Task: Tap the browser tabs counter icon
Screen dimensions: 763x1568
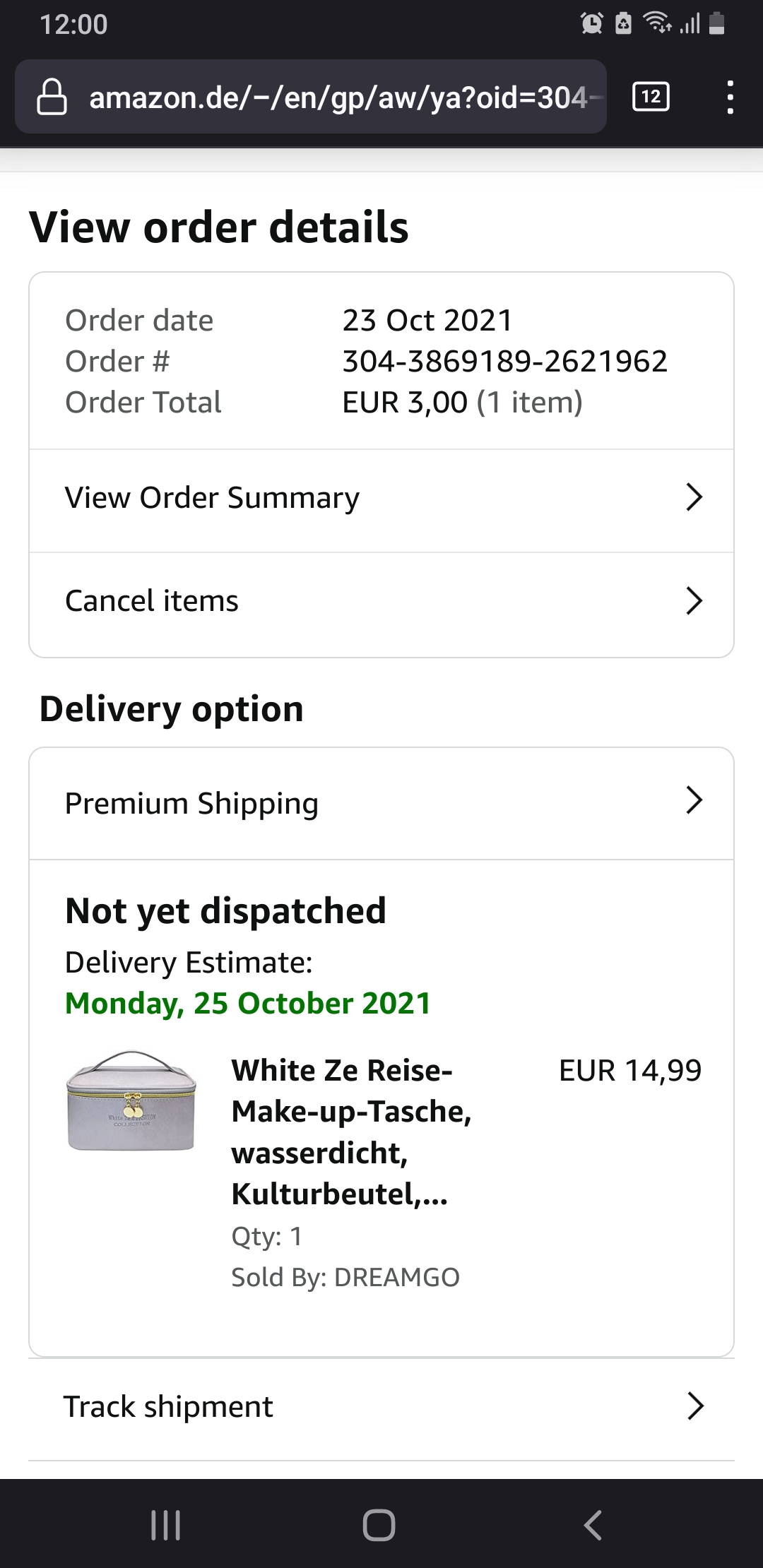Action: [x=651, y=97]
